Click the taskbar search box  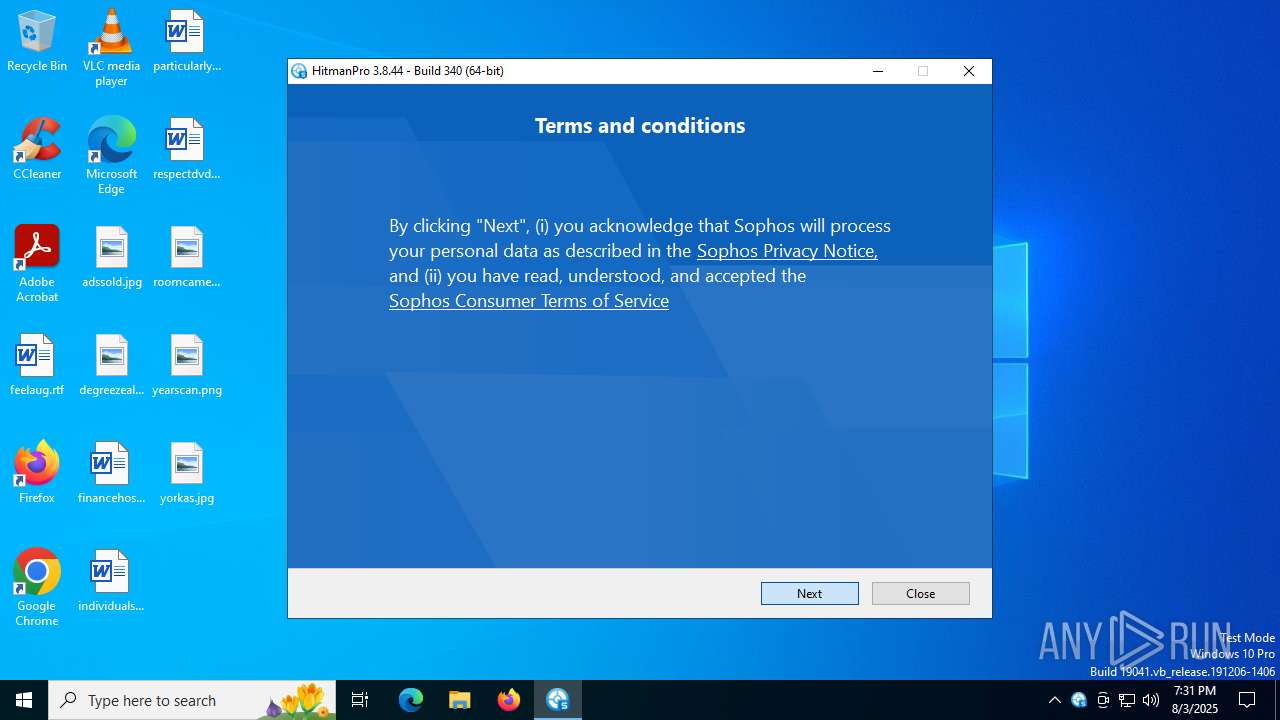pyautogui.click(x=192, y=700)
